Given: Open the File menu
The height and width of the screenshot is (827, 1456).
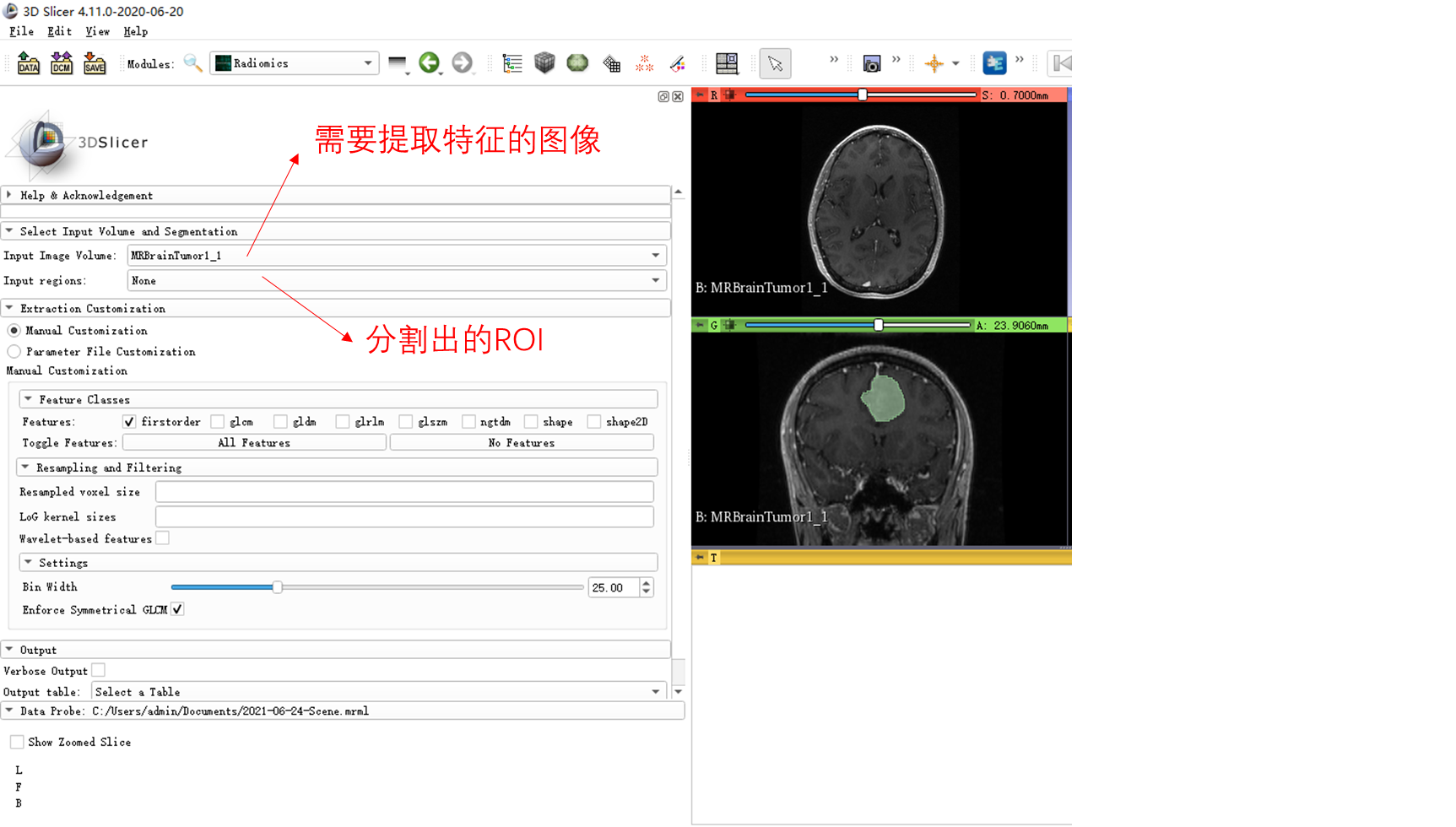Looking at the screenshot, I should coord(21,31).
